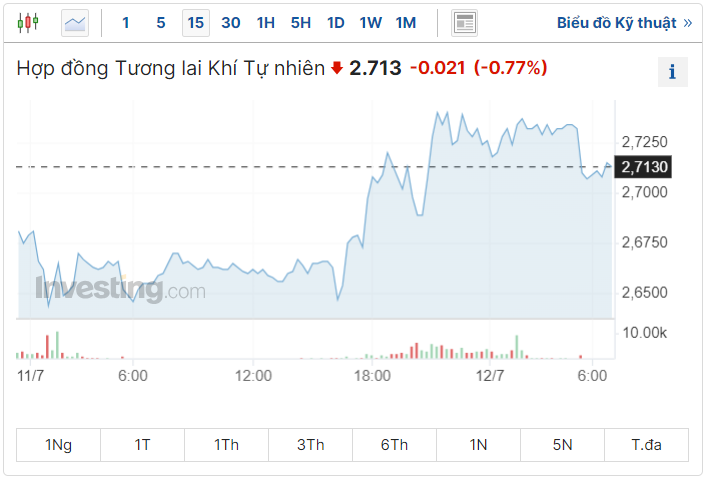The width and height of the screenshot is (708, 478).
Task: Click the Investing.com watermark logo
Action: point(120,290)
